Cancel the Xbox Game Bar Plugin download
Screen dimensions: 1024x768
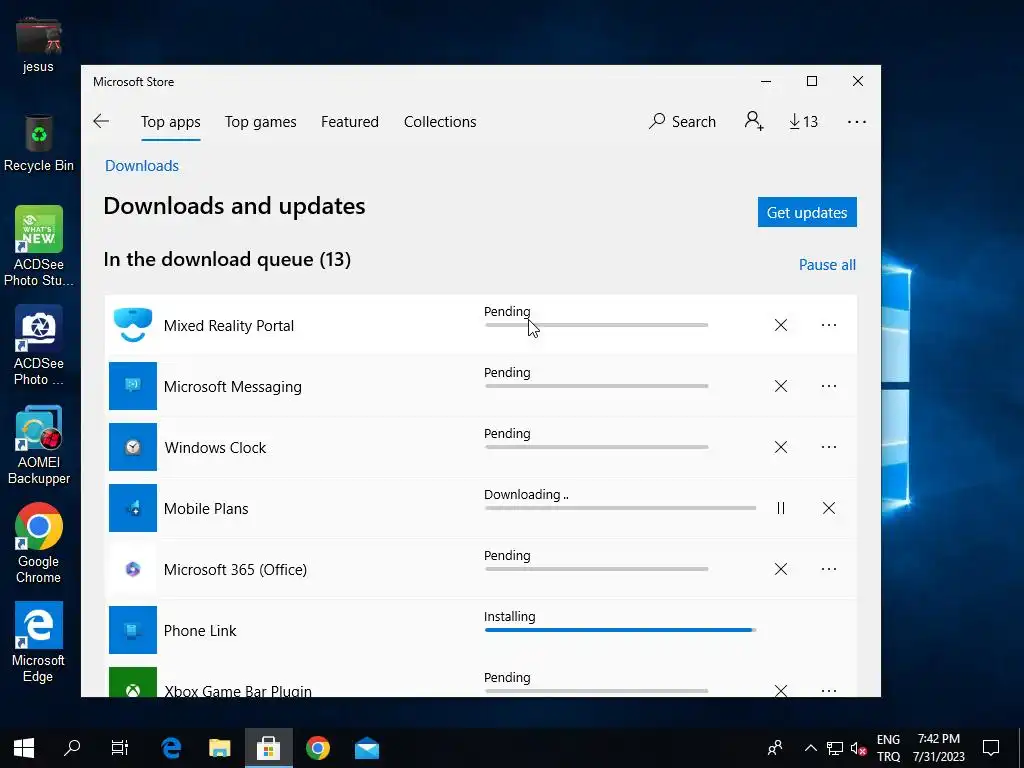pos(780,690)
